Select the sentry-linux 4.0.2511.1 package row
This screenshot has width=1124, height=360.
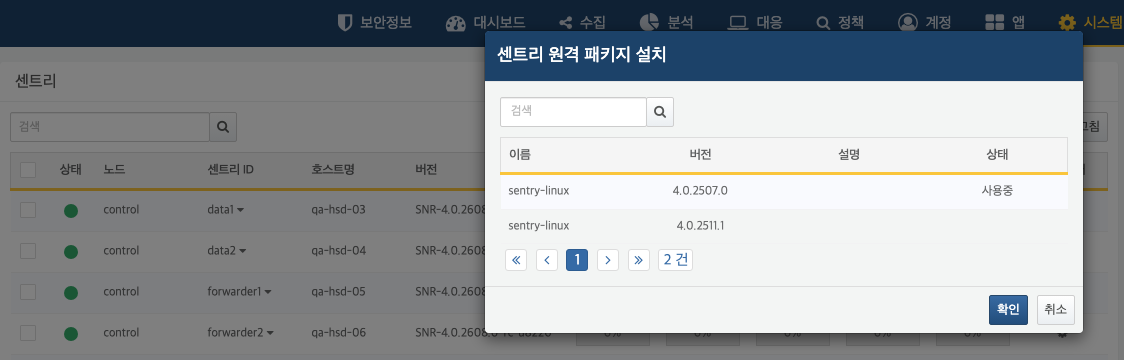point(784,225)
